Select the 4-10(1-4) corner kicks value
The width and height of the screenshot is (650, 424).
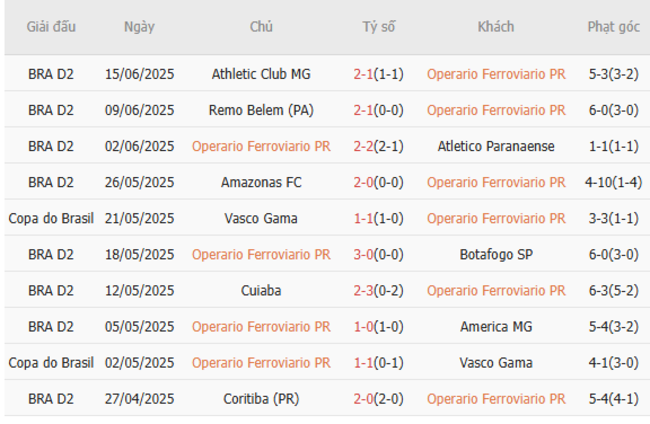pos(613,182)
